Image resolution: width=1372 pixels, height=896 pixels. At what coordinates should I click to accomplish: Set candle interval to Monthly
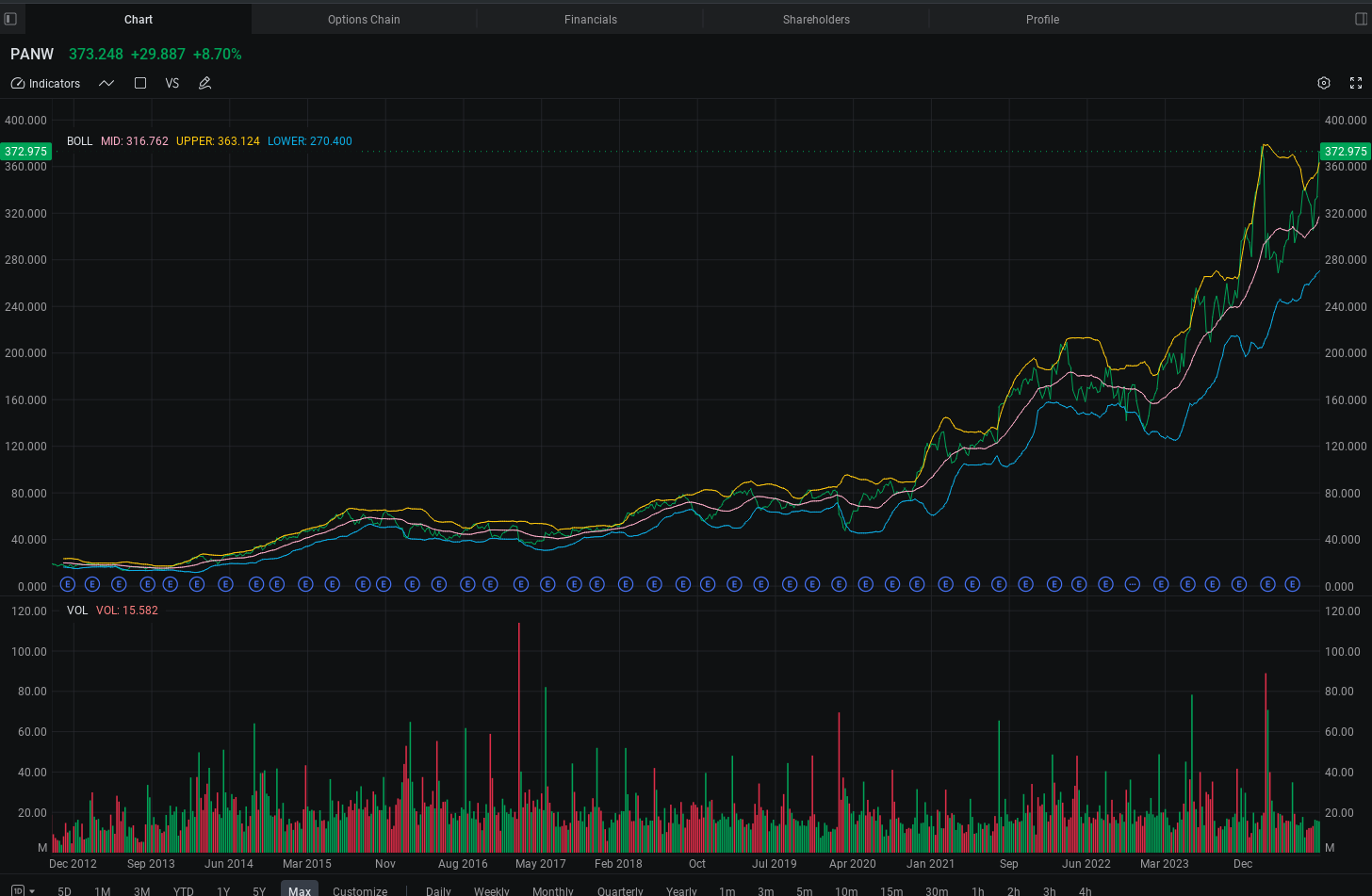(553, 890)
